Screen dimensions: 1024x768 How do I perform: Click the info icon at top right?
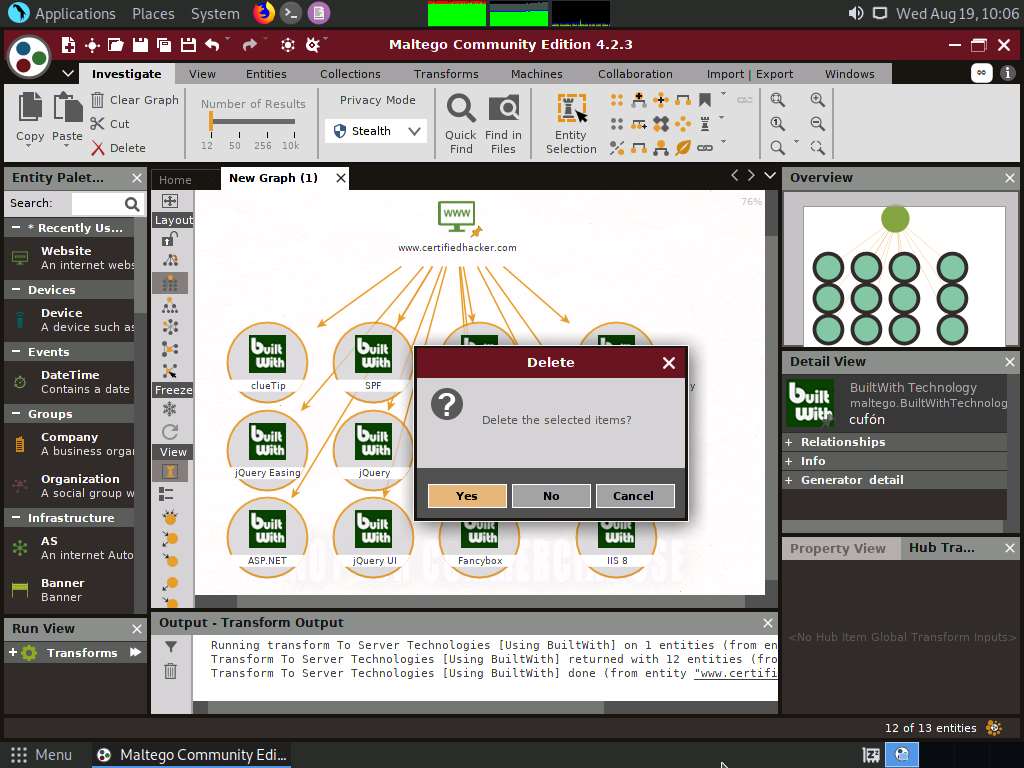tap(1008, 73)
